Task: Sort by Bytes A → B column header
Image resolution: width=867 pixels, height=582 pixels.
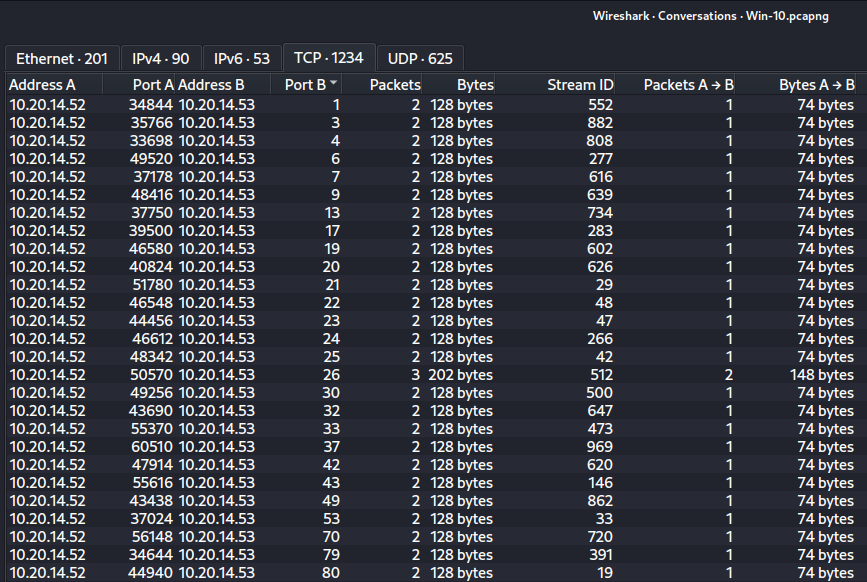Action: [796, 85]
